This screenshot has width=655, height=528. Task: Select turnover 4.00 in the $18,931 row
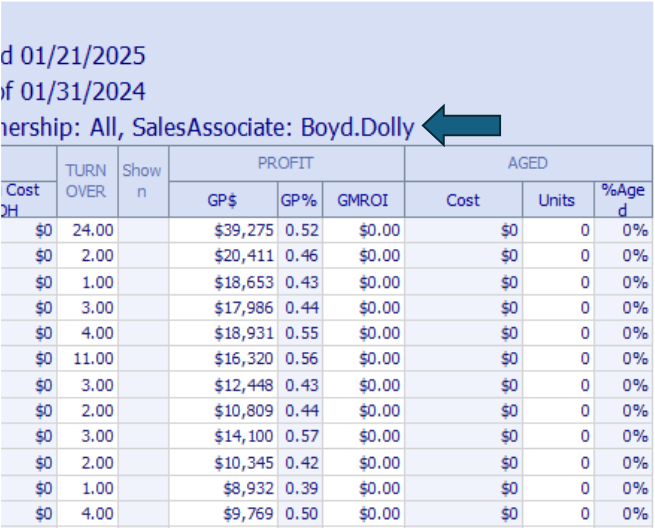point(87,333)
